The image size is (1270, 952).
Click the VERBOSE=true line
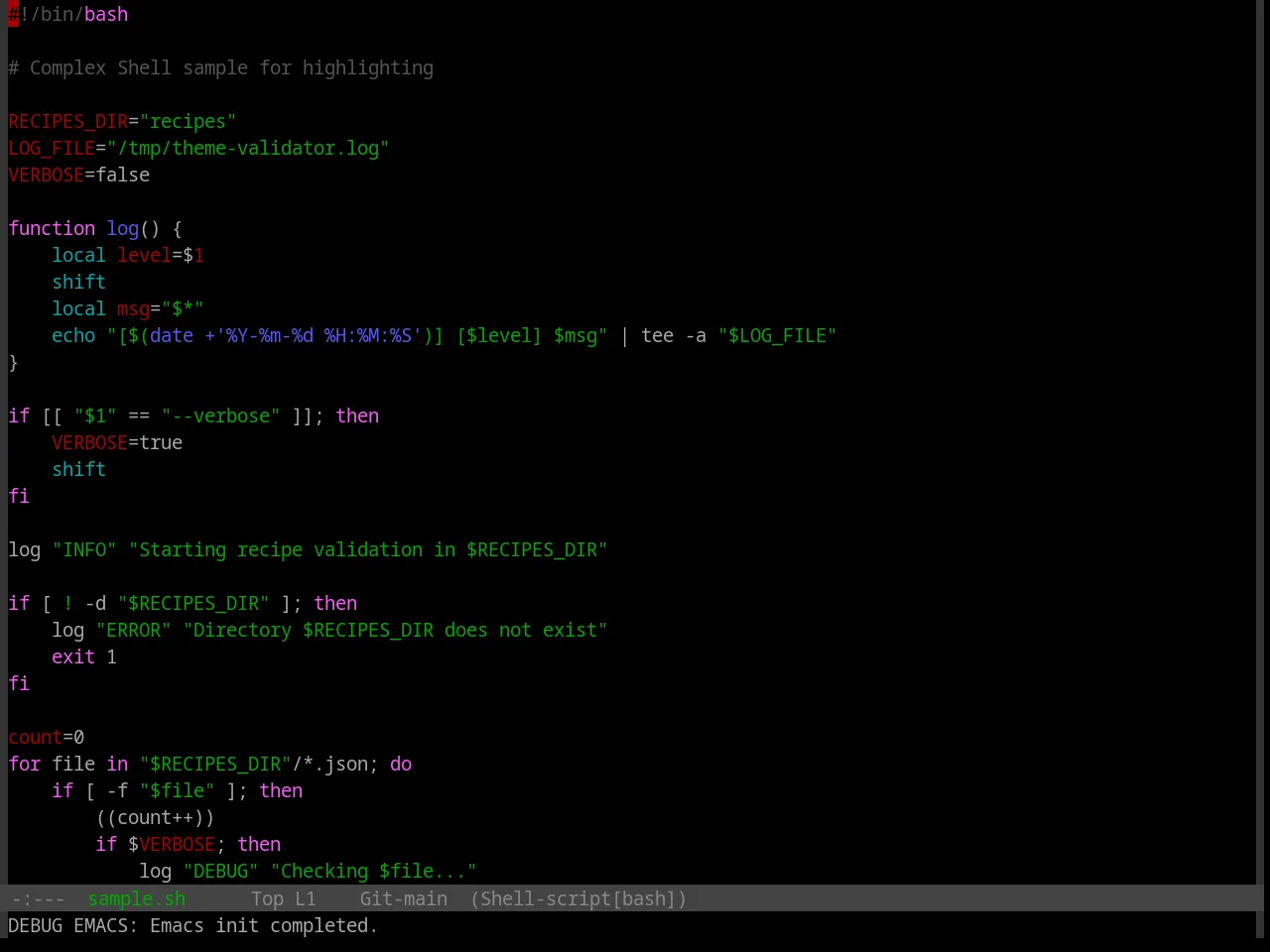117,442
